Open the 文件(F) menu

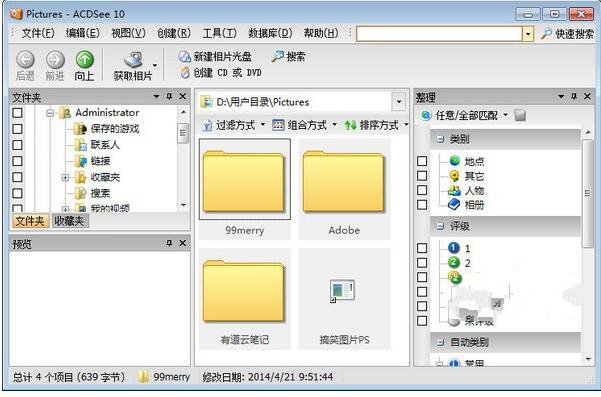click(x=38, y=33)
